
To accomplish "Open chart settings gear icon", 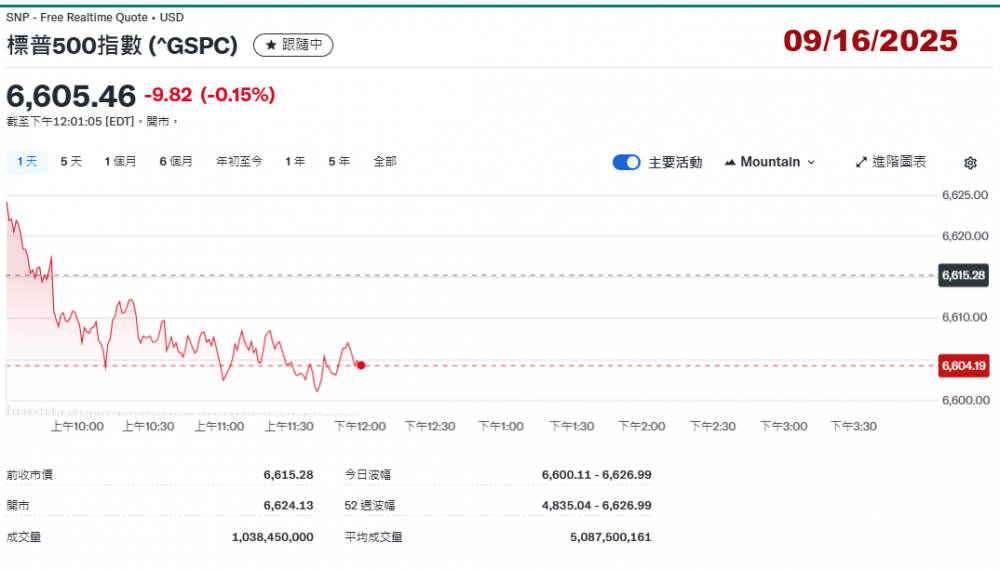I will click(970, 163).
